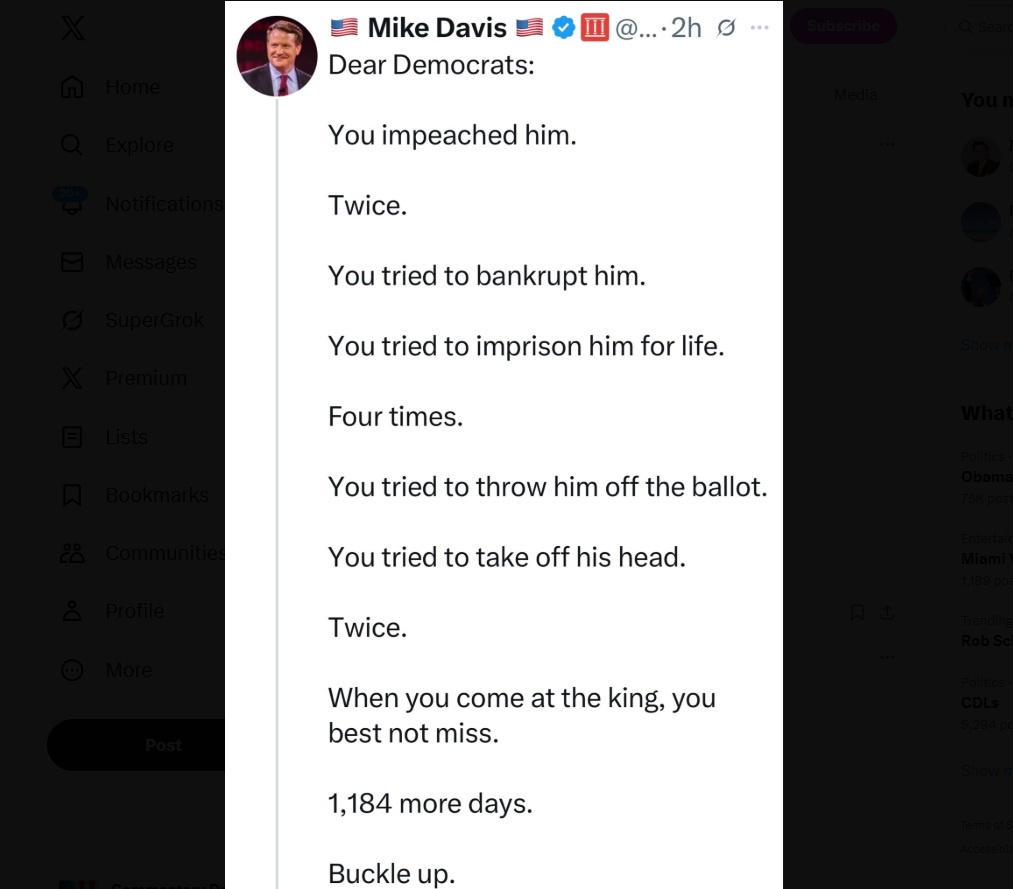The height and width of the screenshot is (889, 1013).
Task: Click the X logo in the sidebar
Action: (72, 28)
